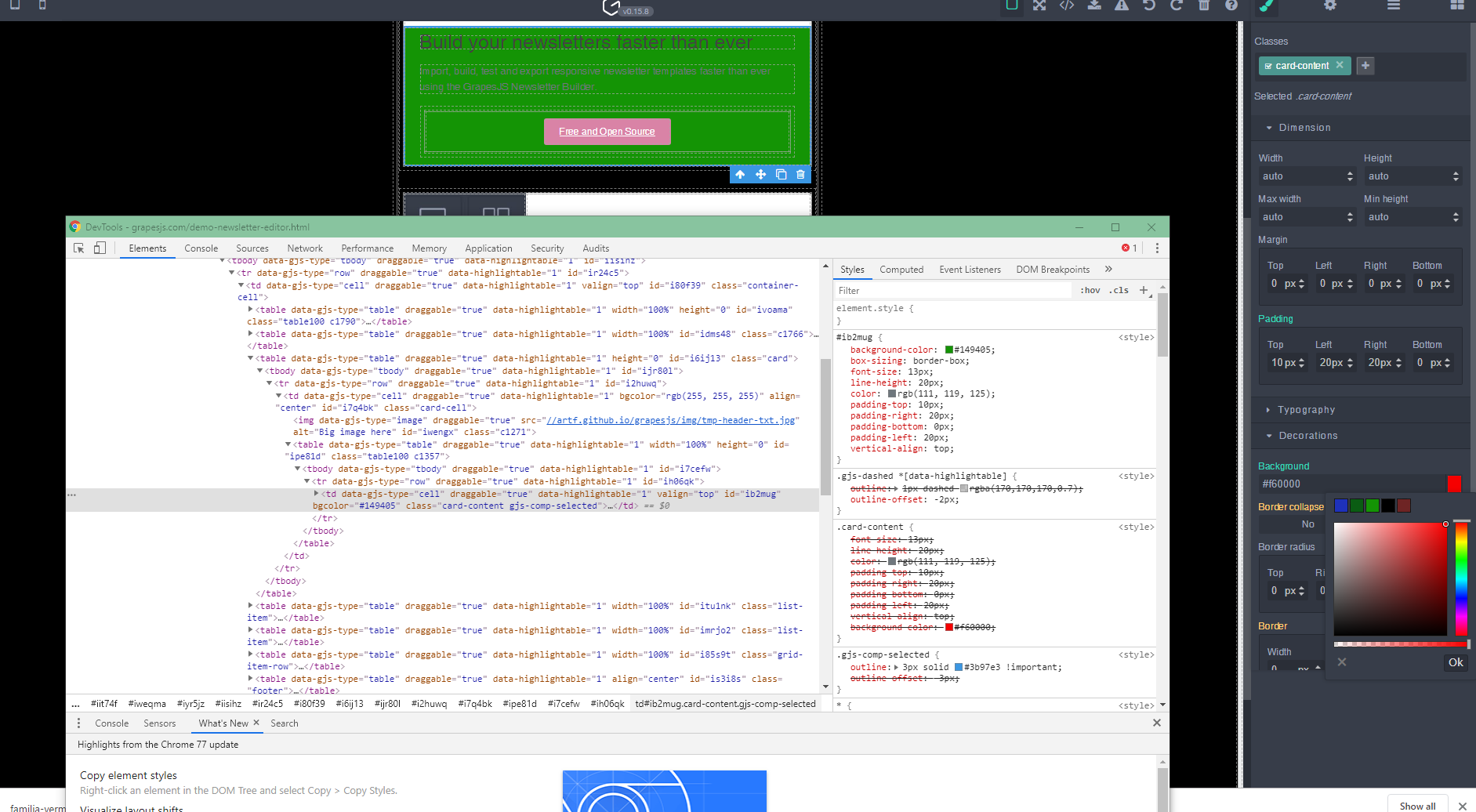Click Ok in the color picker

coord(1456,662)
